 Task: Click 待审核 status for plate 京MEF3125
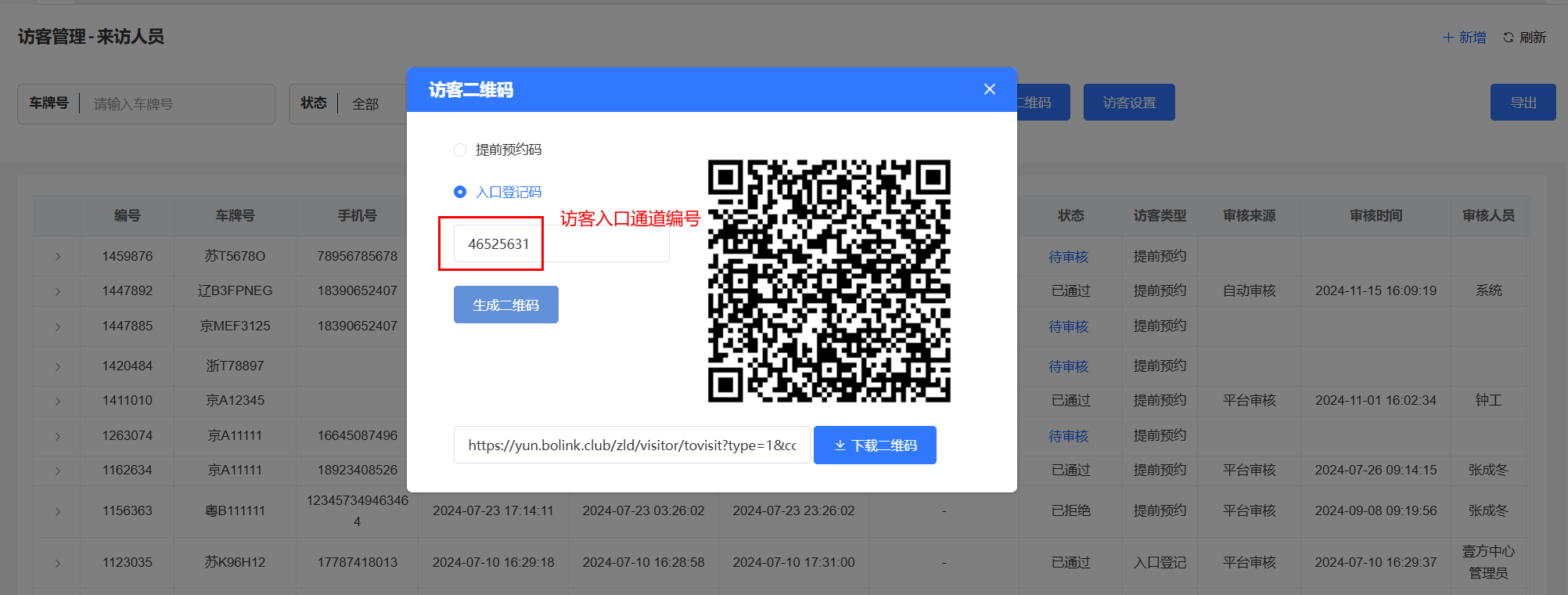(x=1069, y=326)
